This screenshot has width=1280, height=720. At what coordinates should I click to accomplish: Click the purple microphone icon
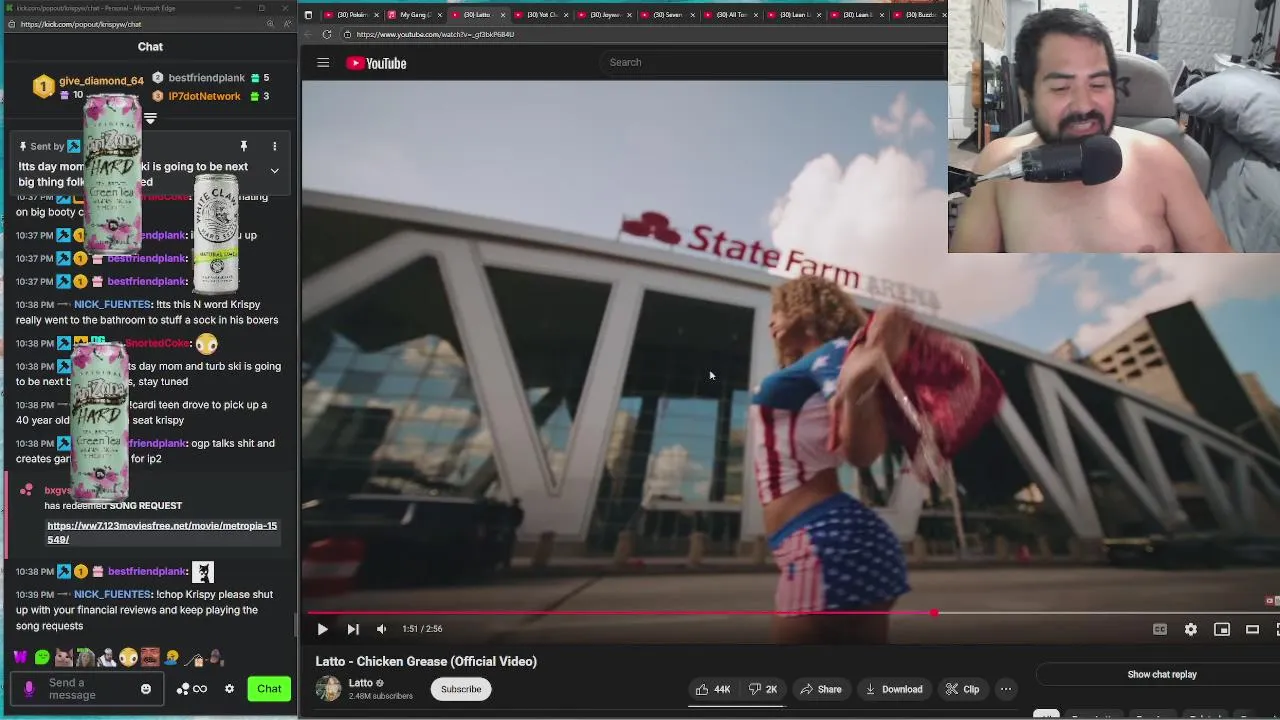[29, 689]
